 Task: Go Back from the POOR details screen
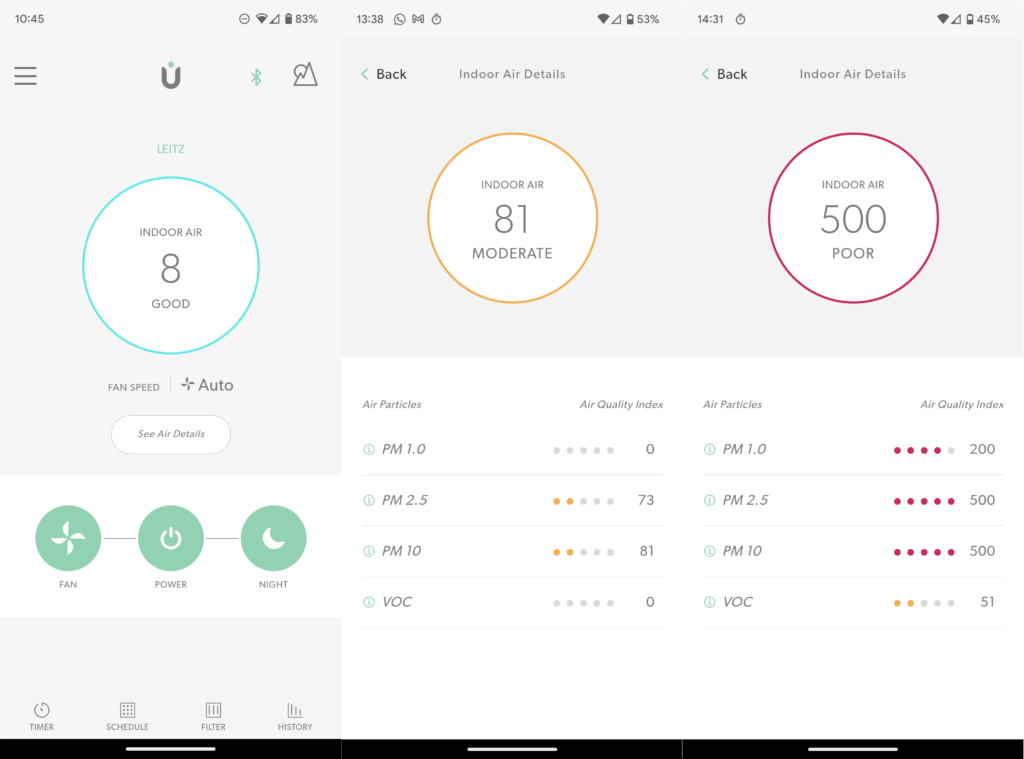click(x=725, y=74)
